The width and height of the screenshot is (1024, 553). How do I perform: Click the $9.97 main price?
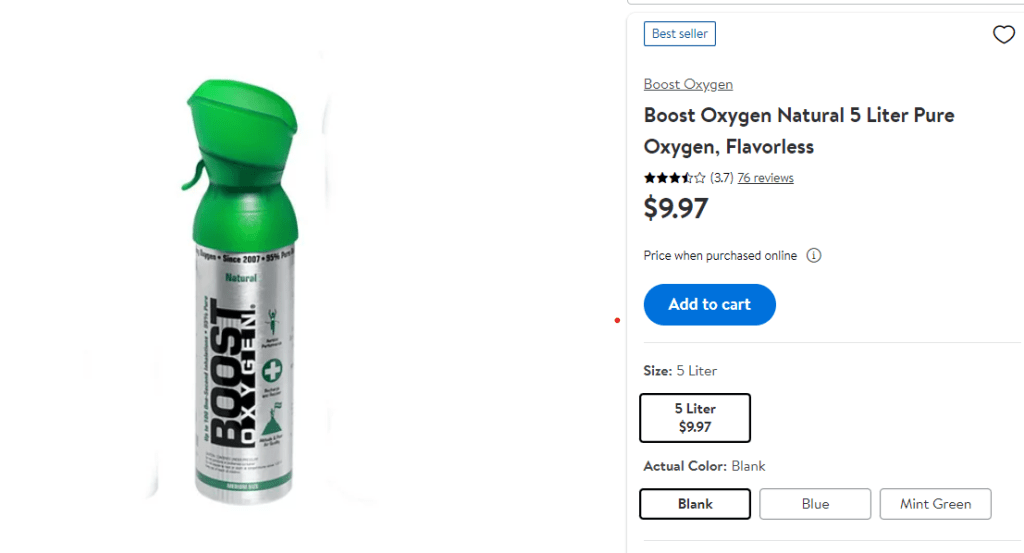(676, 209)
